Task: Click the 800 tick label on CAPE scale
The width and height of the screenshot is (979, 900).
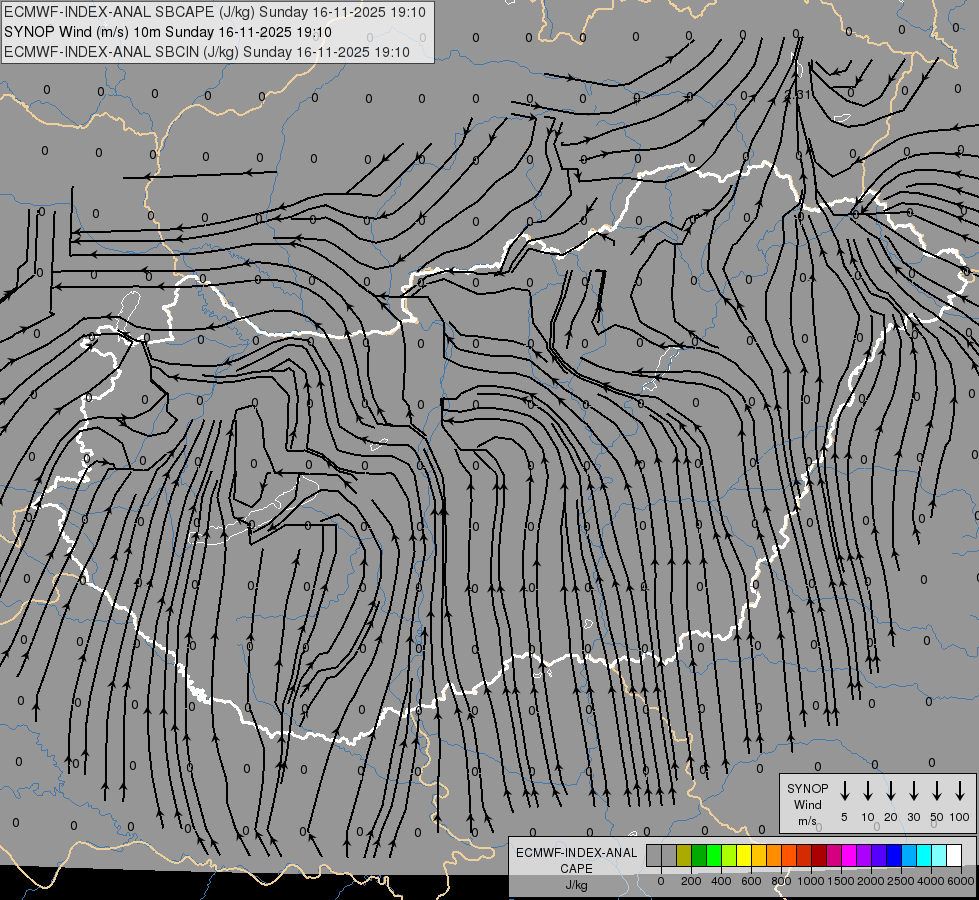Action: (781, 881)
